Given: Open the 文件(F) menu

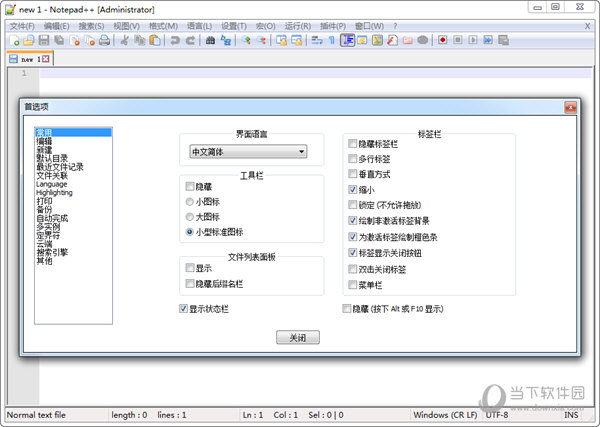Looking at the screenshot, I should coord(22,26).
